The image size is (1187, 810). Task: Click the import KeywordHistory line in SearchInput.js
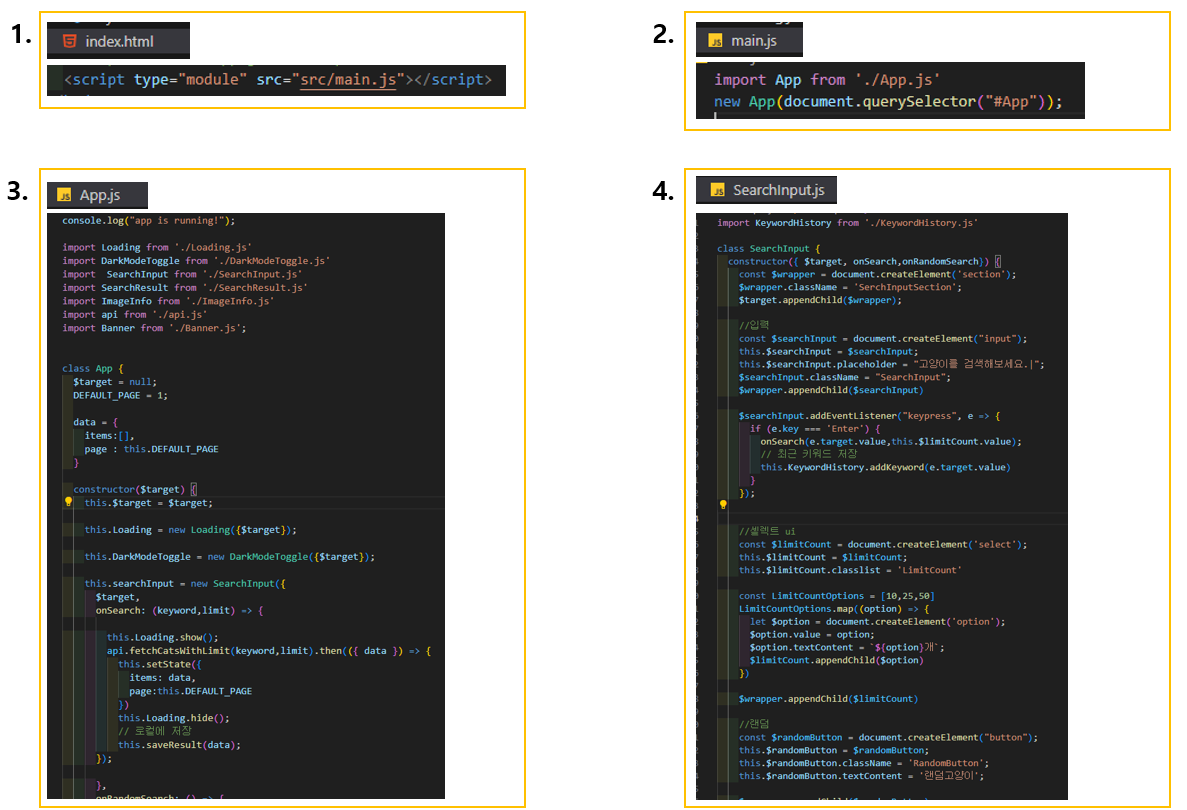(x=847, y=223)
